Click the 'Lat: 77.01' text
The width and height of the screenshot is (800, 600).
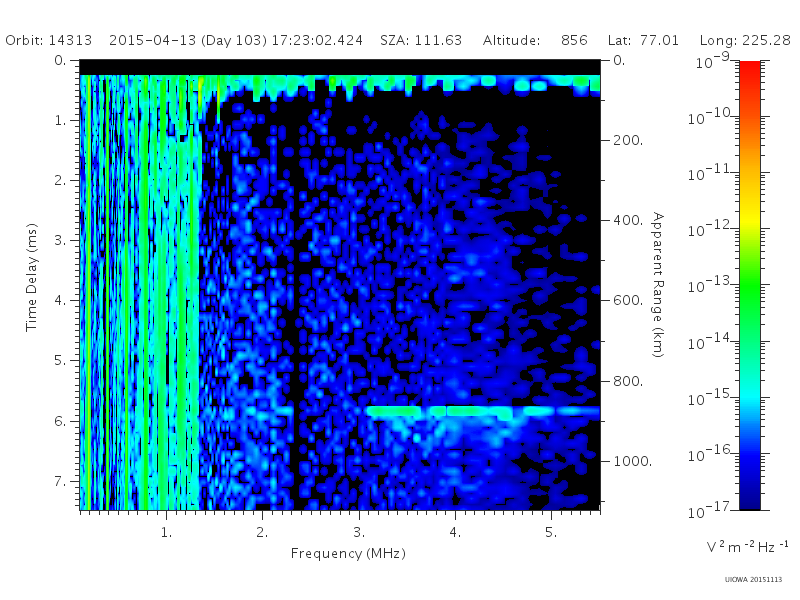click(643, 40)
